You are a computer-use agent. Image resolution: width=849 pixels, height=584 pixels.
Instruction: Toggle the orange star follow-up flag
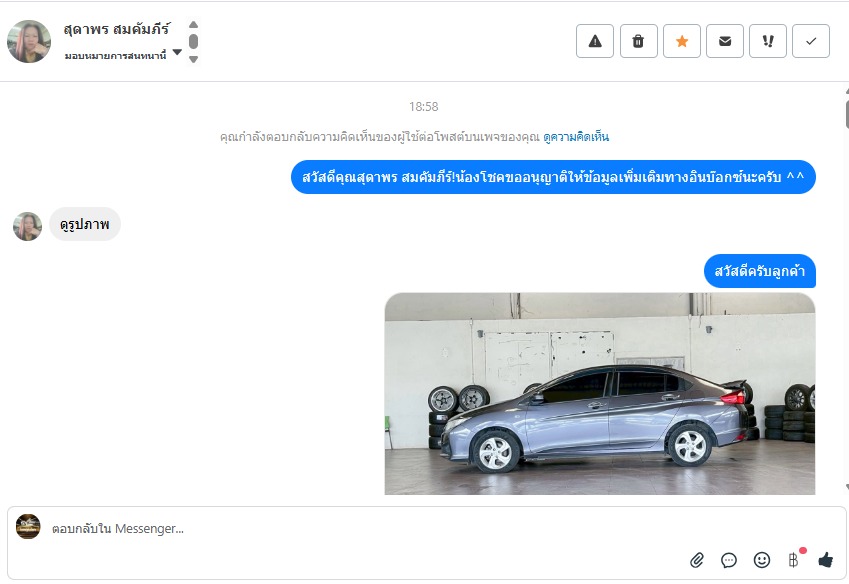[x=682, y=41]
